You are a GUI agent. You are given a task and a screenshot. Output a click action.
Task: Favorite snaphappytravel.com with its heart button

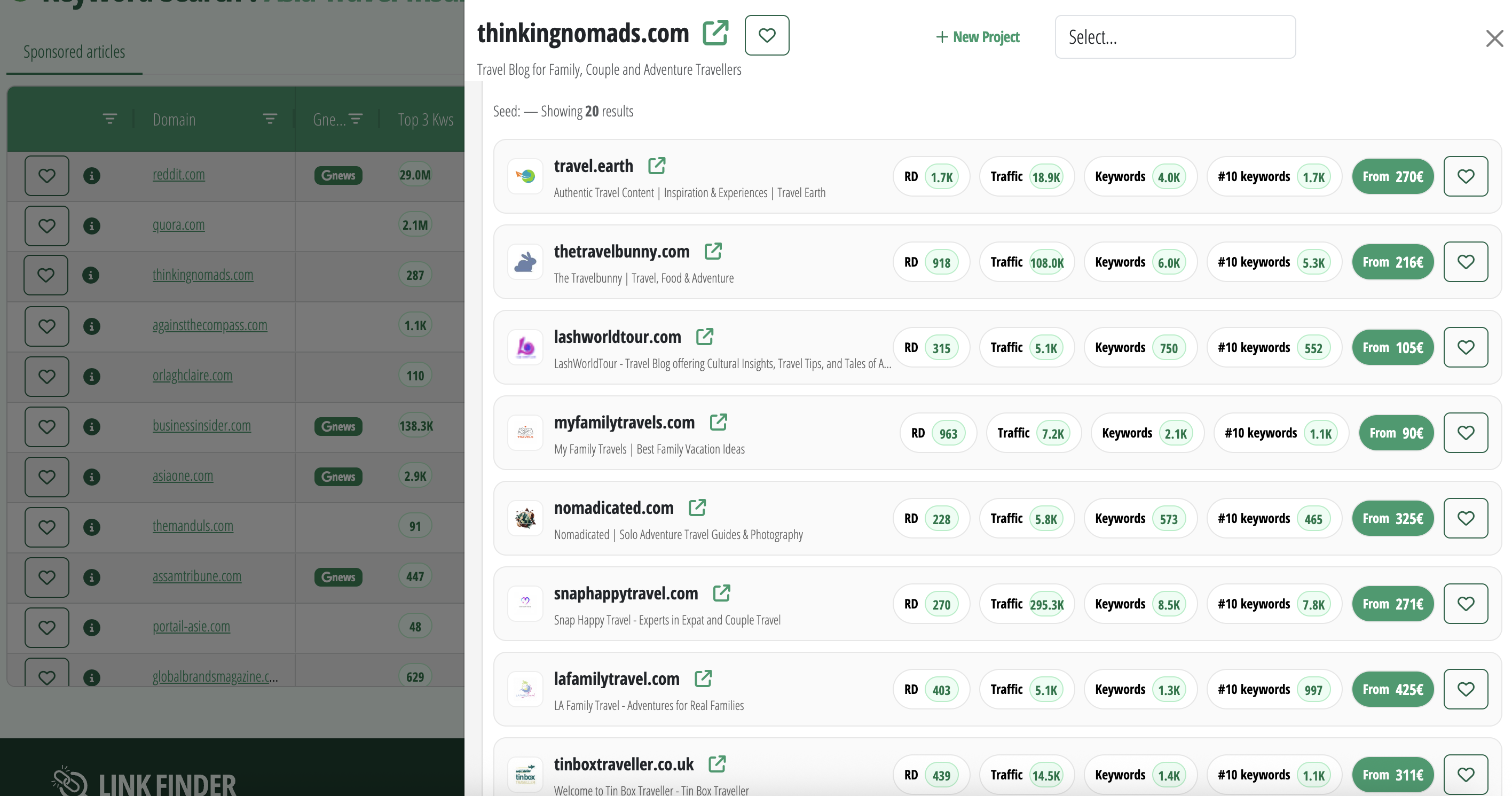(1466, 604)
